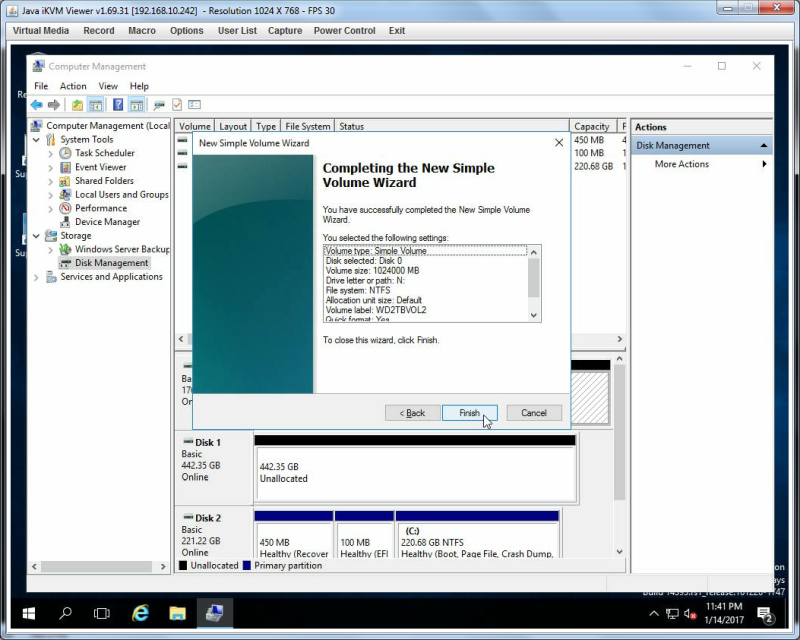Open the Virtual Media menu
This screenshot has width=800, height=640.
coord(41,31)
